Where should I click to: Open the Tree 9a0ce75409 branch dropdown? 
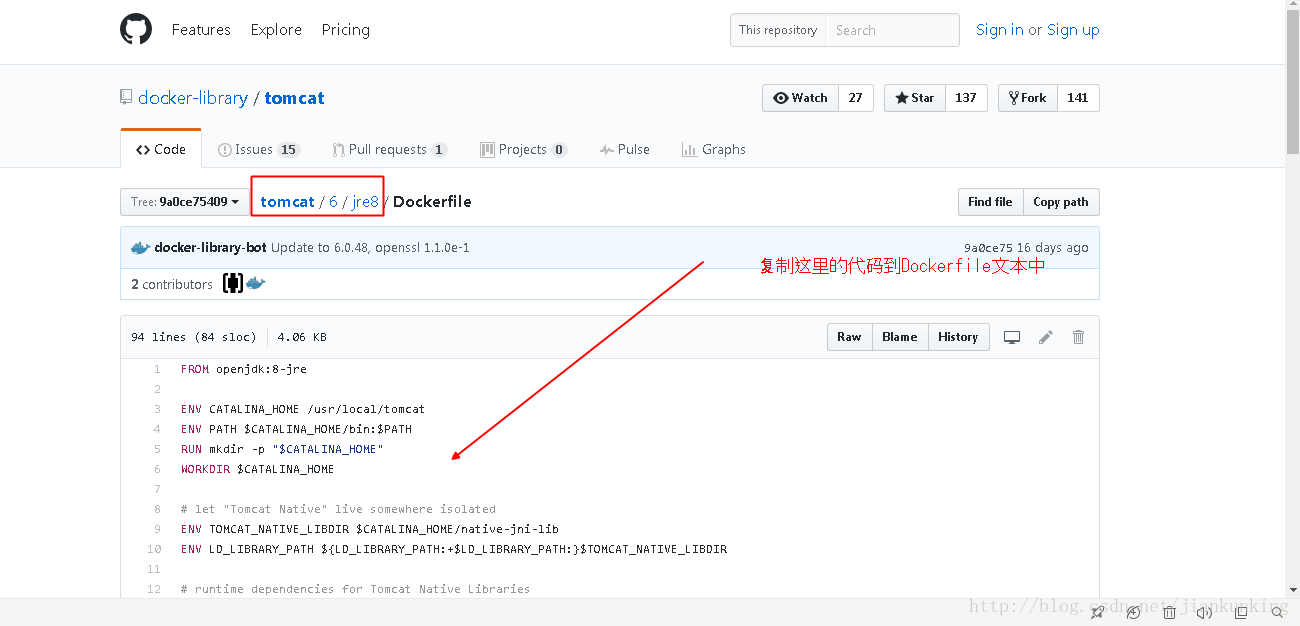click(x=185, y=202)
